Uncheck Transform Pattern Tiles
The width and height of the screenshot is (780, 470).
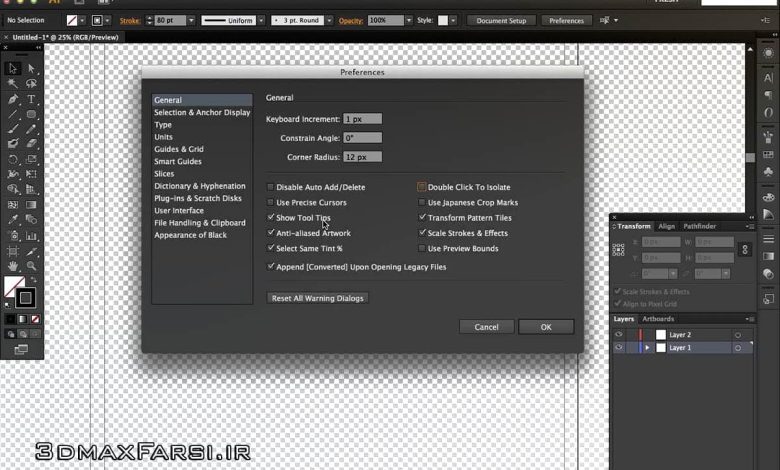(422, 217)
